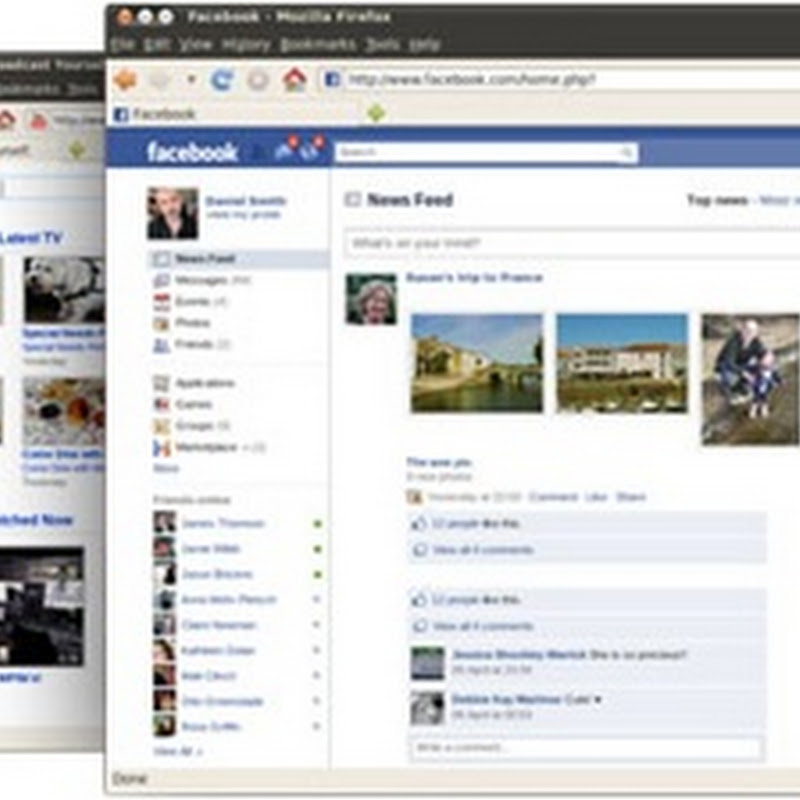The image size is (800, 800).
Task: Click the green new-tab icon beside the Facebook tab
Action: (376, 113)
